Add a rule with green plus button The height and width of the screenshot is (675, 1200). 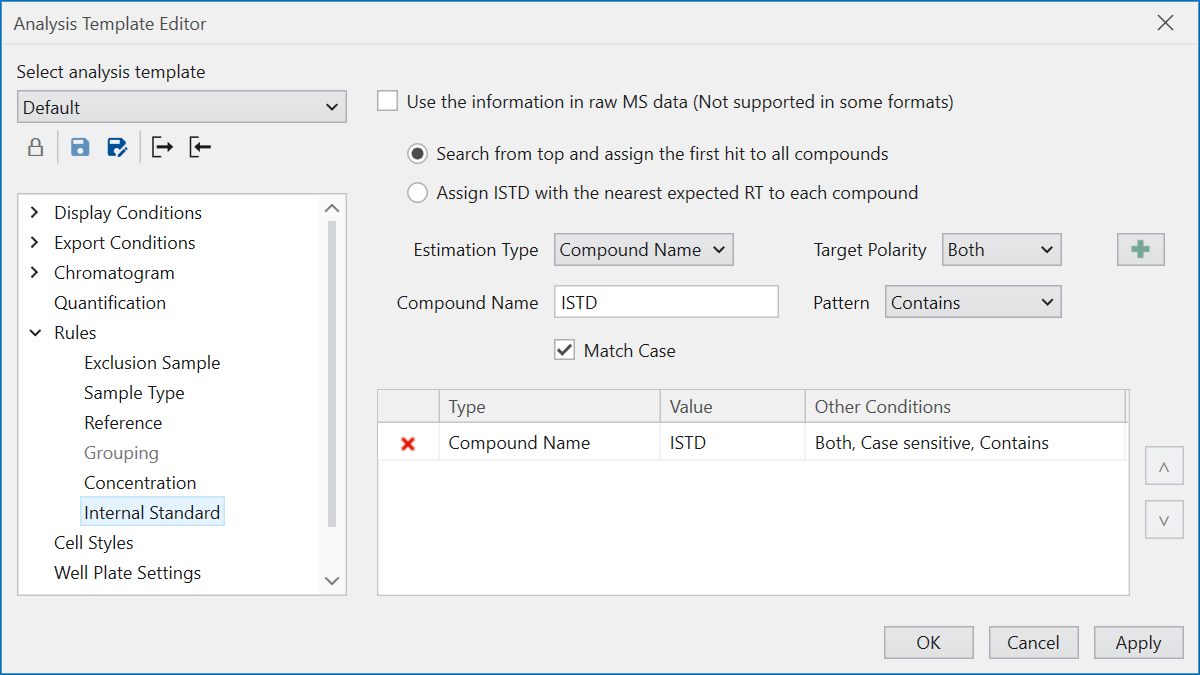pos(1140,250)
